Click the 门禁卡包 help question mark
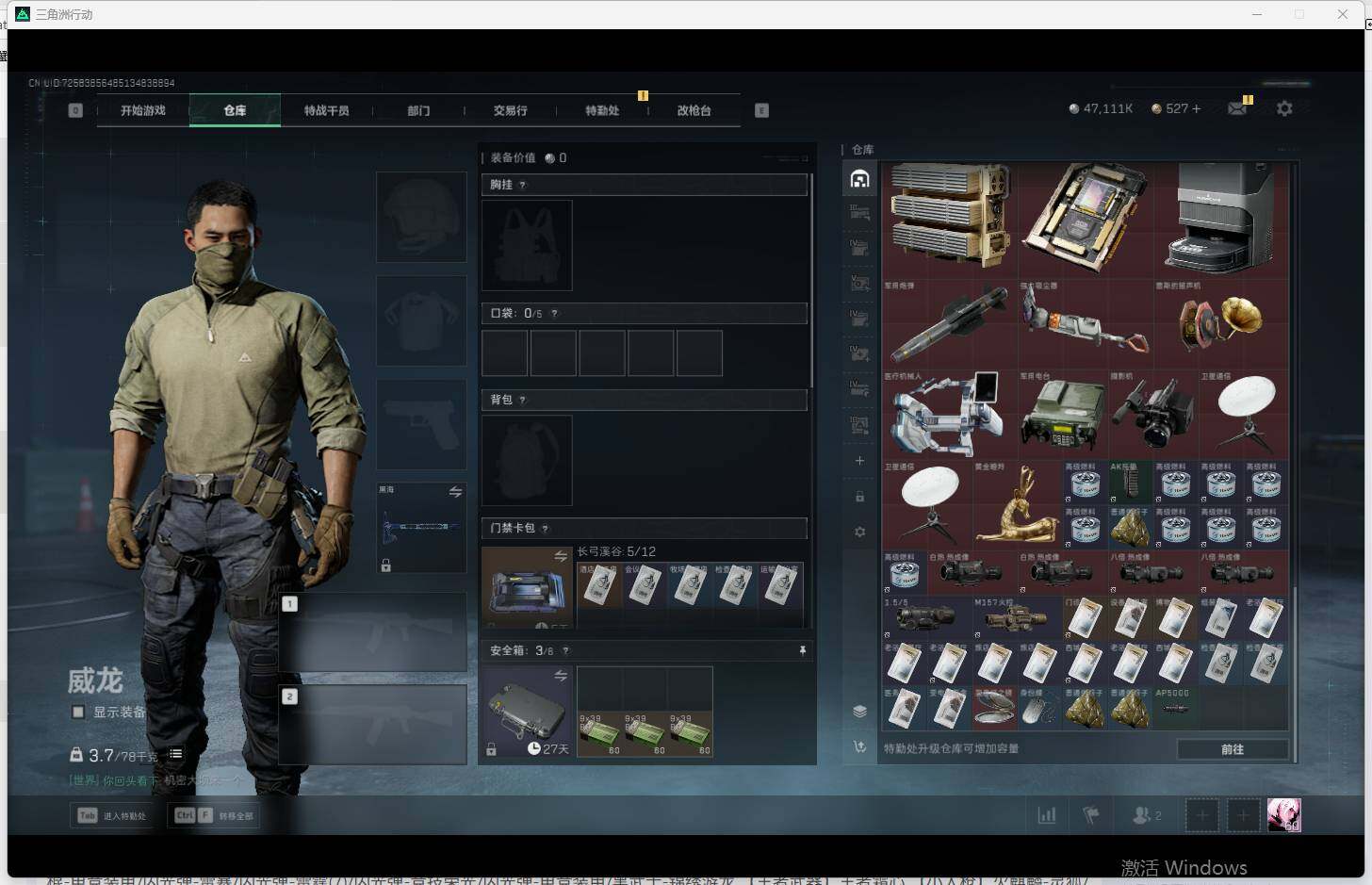1372x885 pixels. 545,528
